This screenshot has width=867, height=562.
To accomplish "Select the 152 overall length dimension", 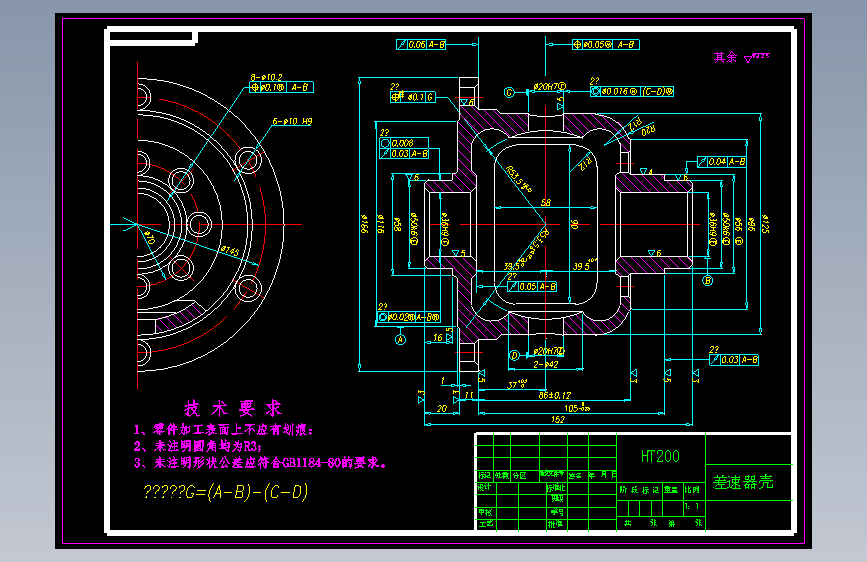I will [x=557, y=420].
